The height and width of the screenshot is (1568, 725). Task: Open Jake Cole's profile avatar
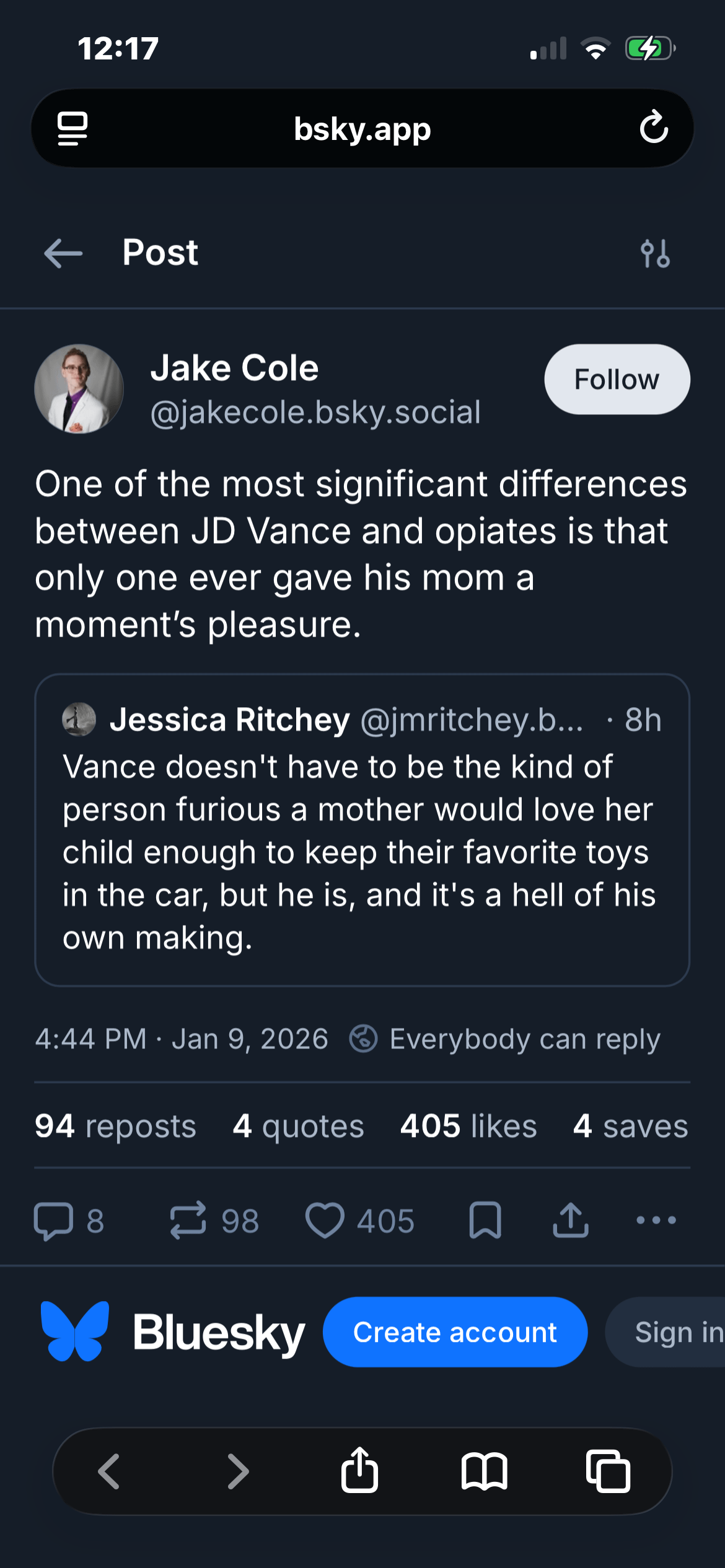[x=79, y=389]
